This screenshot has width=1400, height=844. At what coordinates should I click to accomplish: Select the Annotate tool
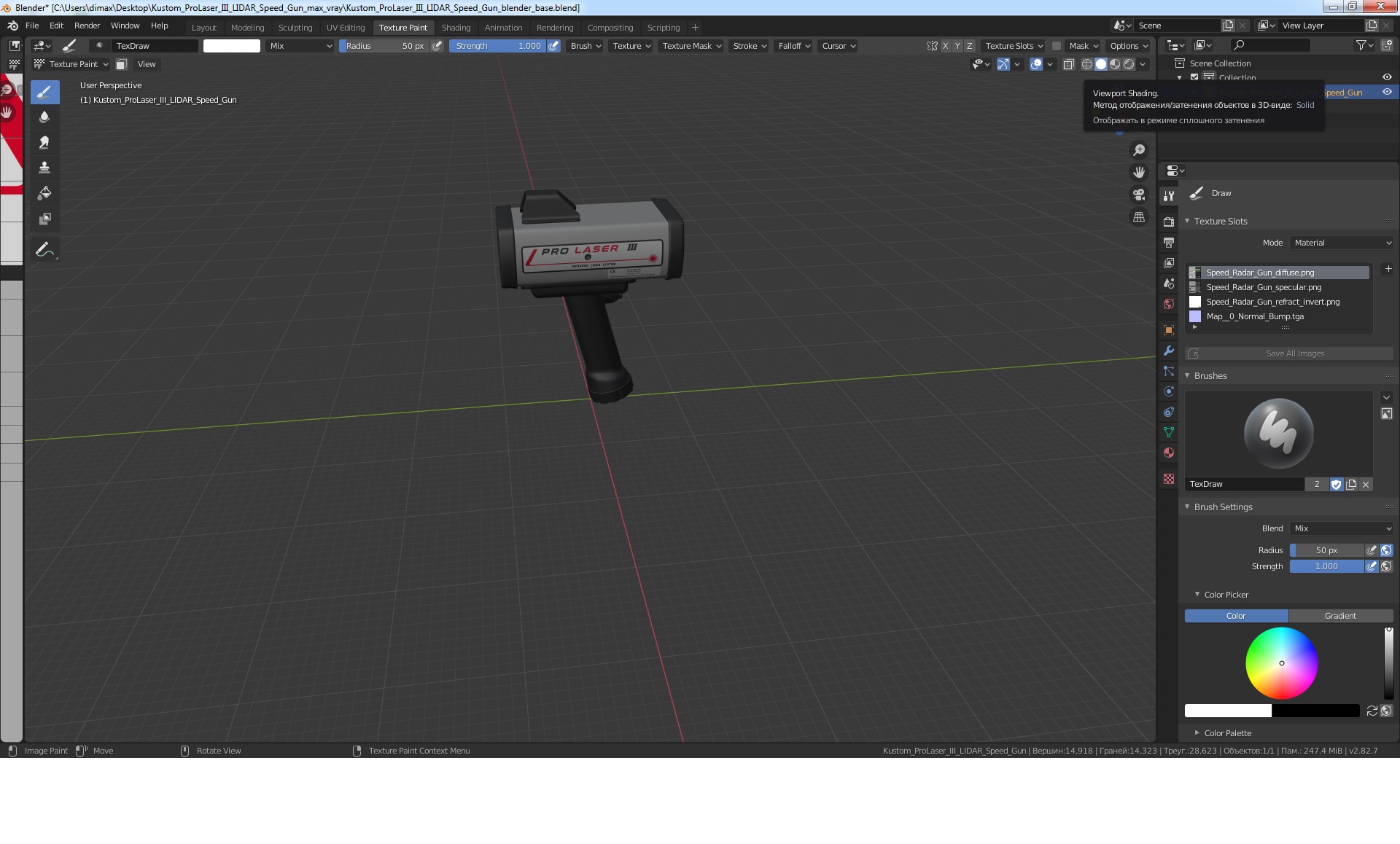pyautogui.click(x=44, y=249)
